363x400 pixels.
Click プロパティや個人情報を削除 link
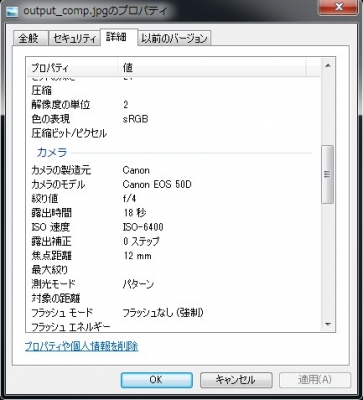pos(81,346)
